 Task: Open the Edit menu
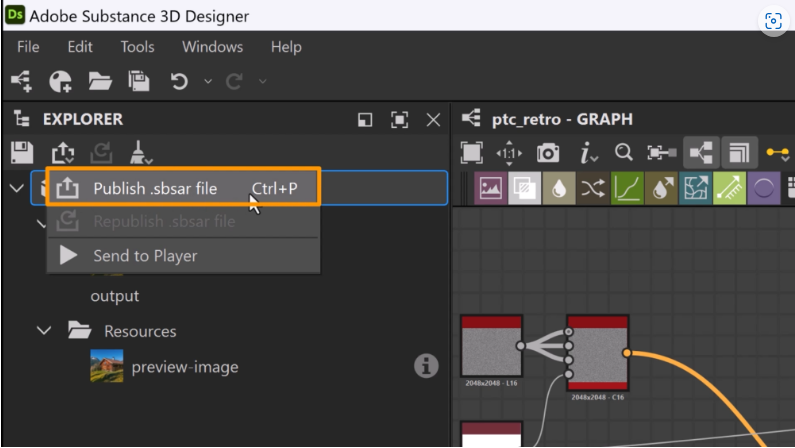point(80,47)
